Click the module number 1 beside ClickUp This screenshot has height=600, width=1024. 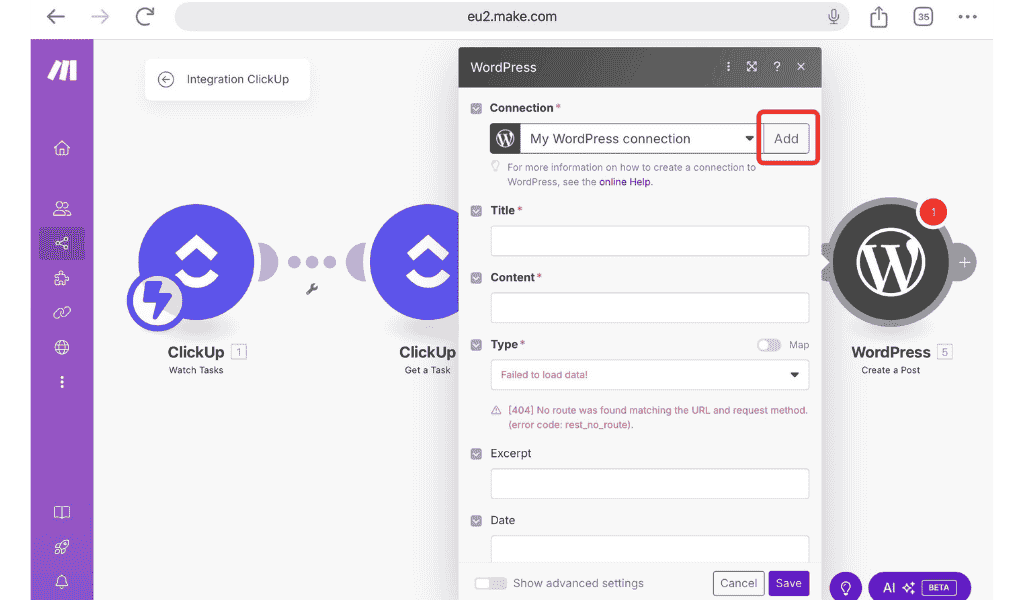pyautogui.click(x=239, y=352)
